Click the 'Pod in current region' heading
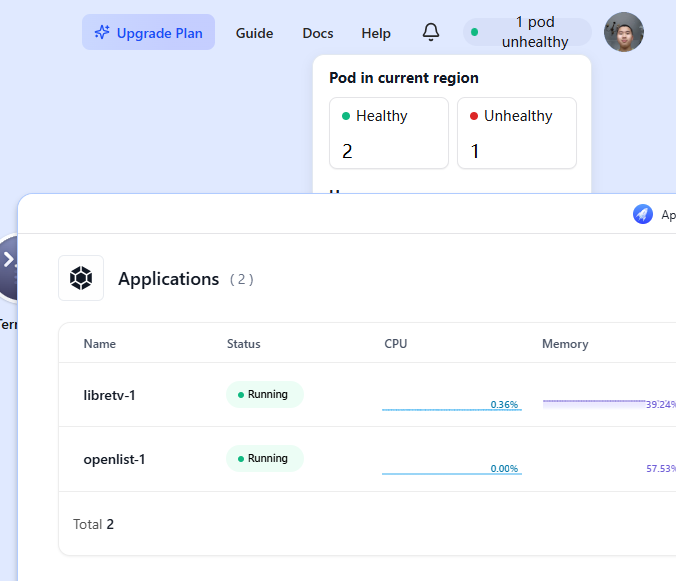The image size is (676, 581). (404, 78)
